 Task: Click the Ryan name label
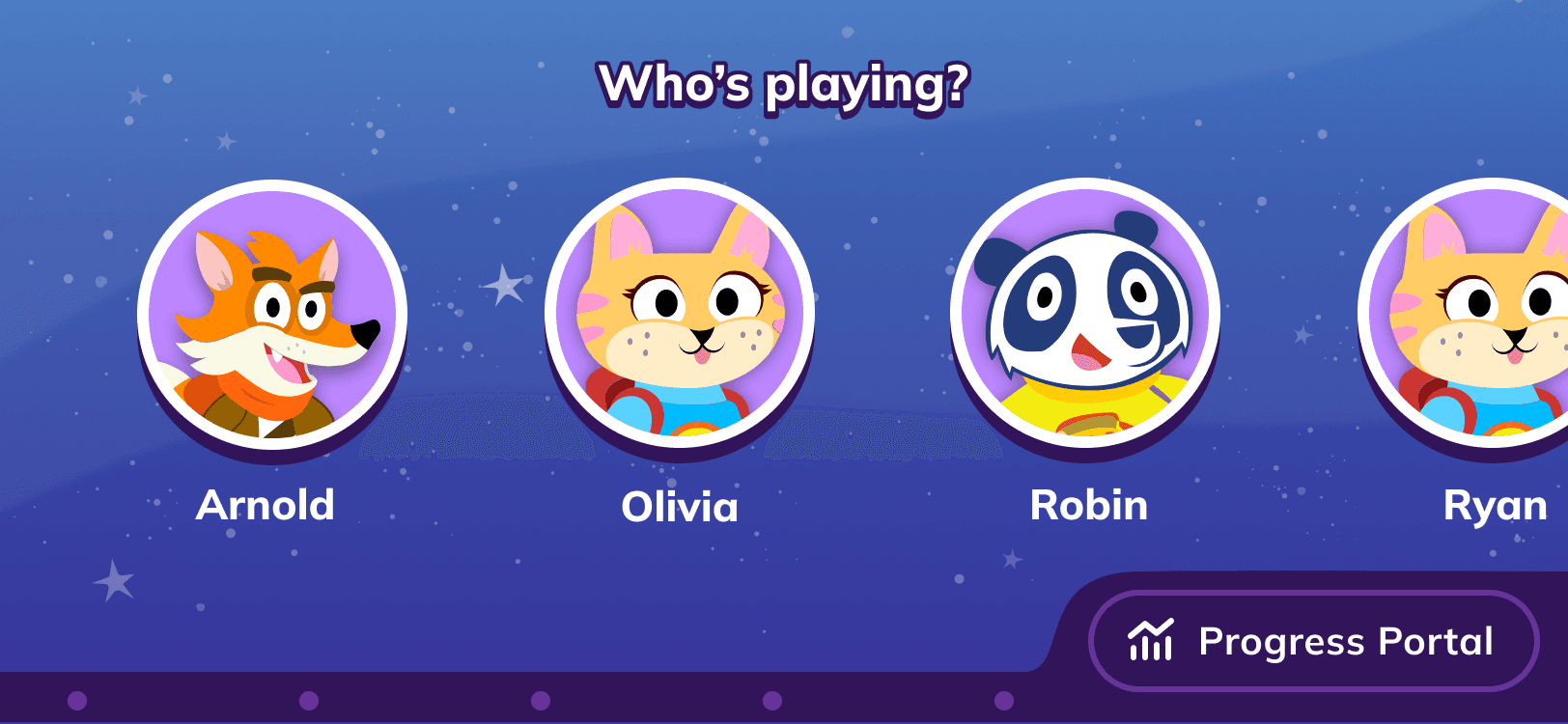(1496, 507)
